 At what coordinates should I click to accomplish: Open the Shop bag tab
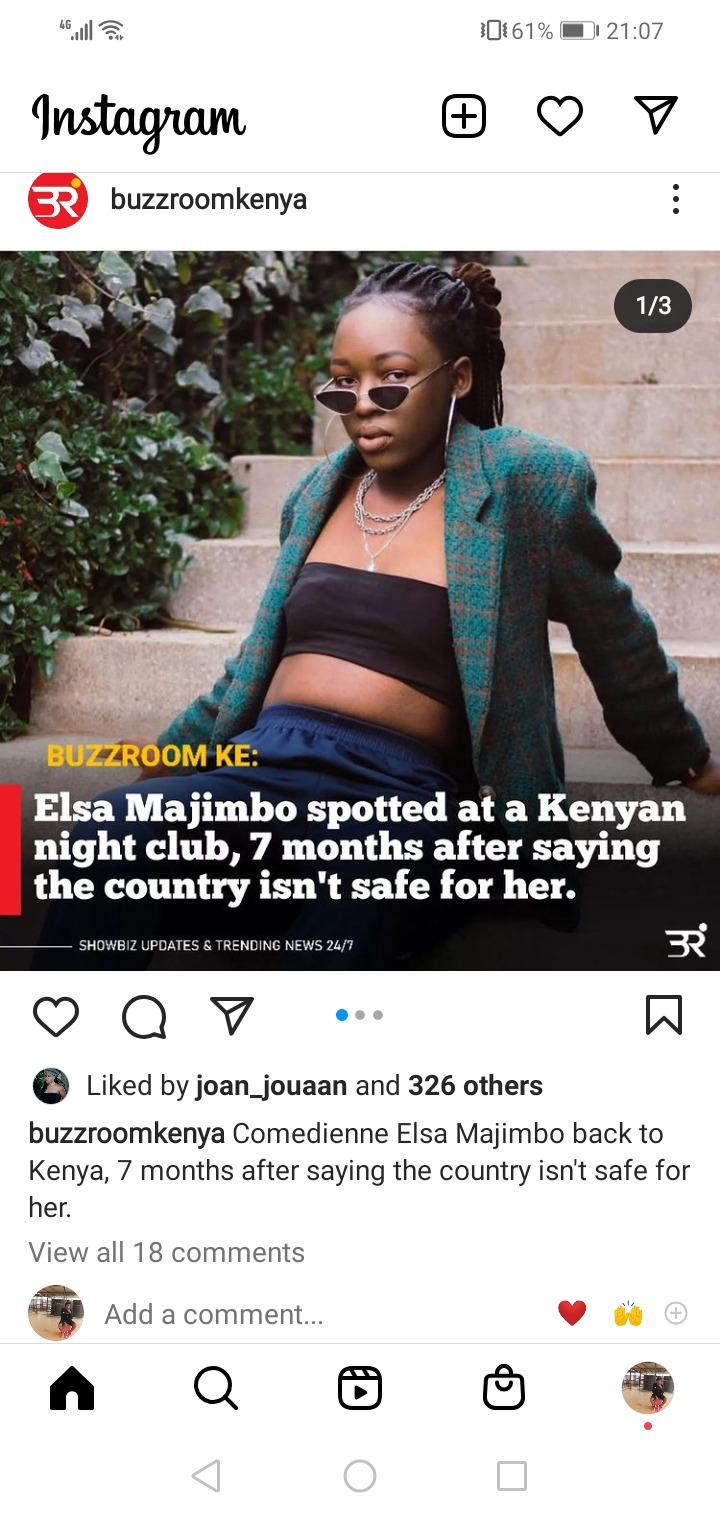tap(504, 1388)
